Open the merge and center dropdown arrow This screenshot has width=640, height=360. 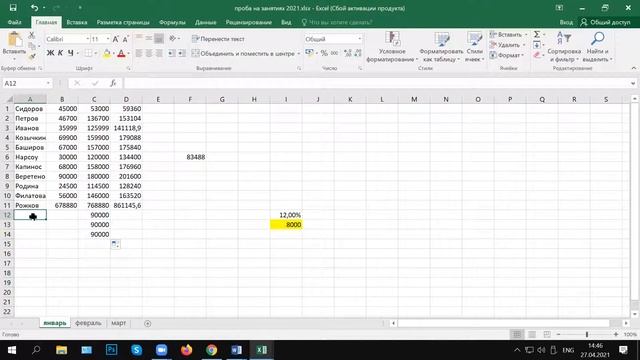(299, 53)
